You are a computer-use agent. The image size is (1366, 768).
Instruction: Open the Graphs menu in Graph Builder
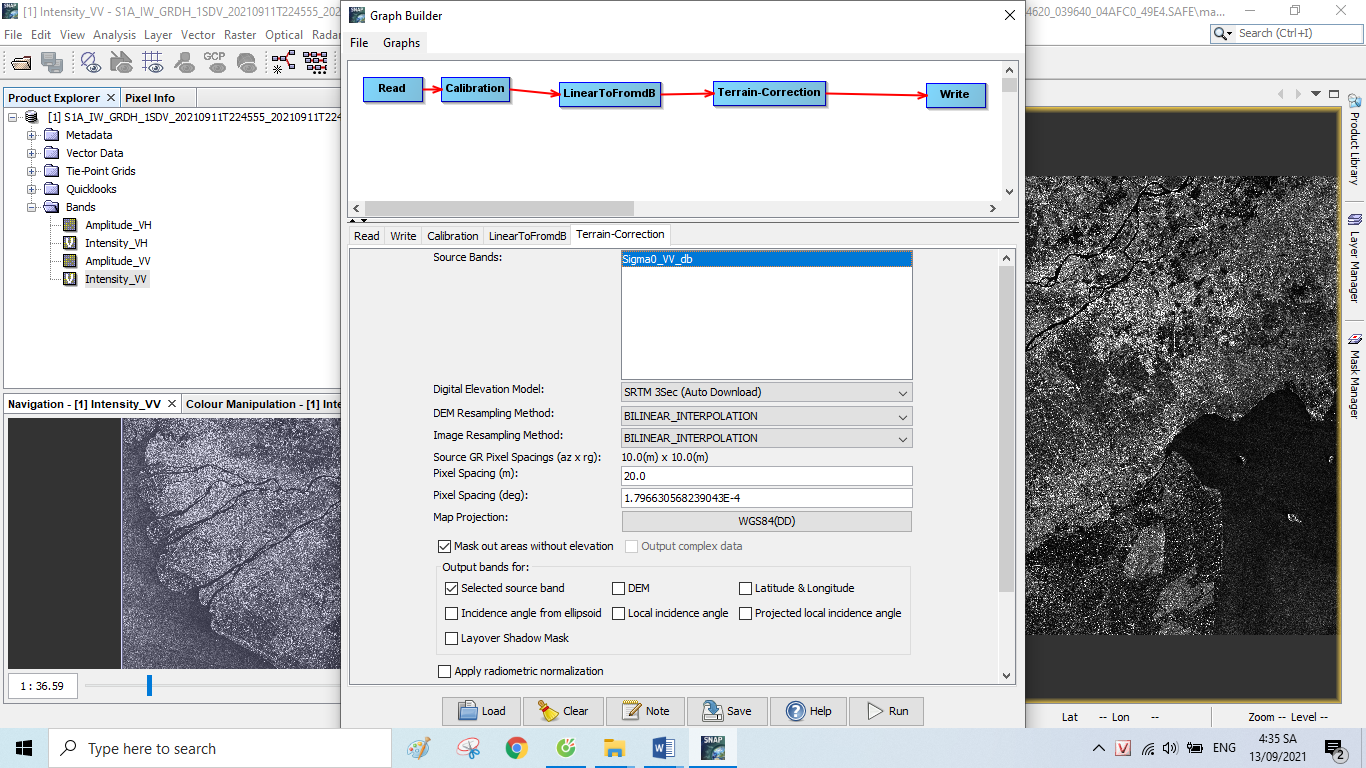(x=401, y=43)
